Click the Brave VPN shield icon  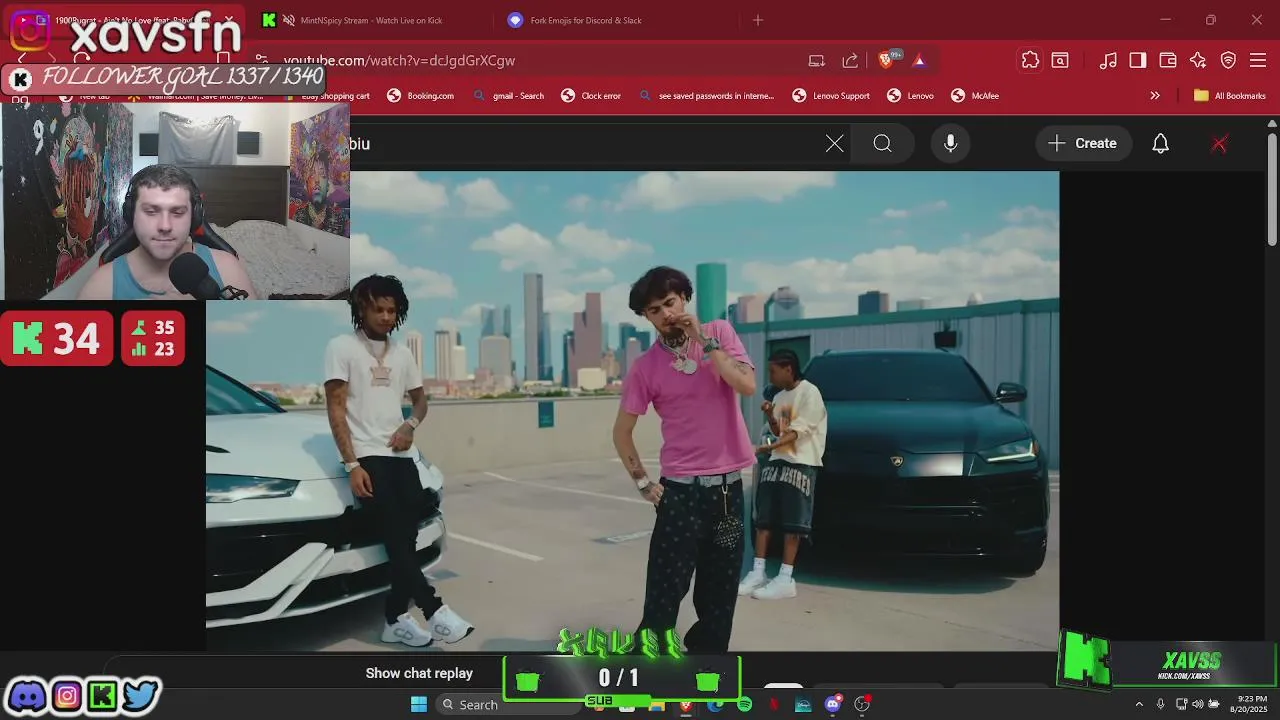pyautogui.click(x=1228, y=60)
